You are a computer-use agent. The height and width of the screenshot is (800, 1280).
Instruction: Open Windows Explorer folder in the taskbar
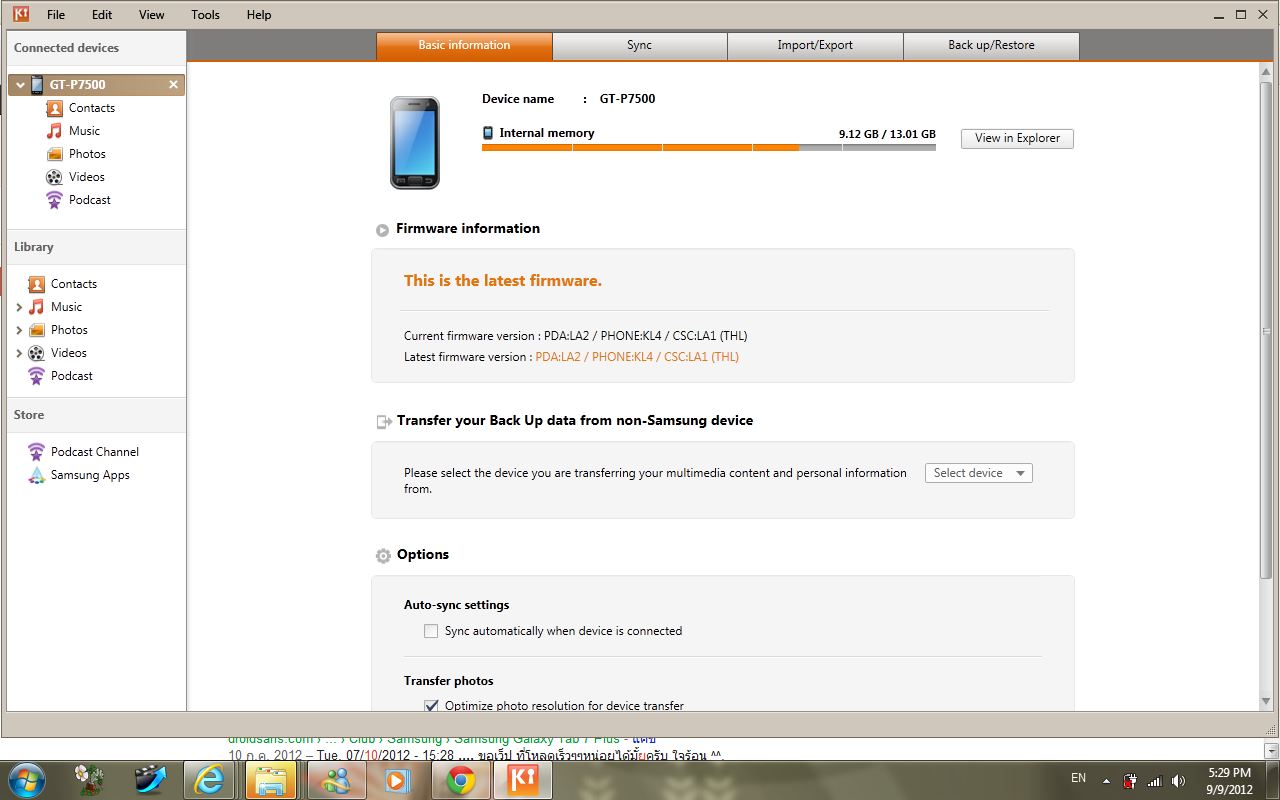(x=271, y=779)
